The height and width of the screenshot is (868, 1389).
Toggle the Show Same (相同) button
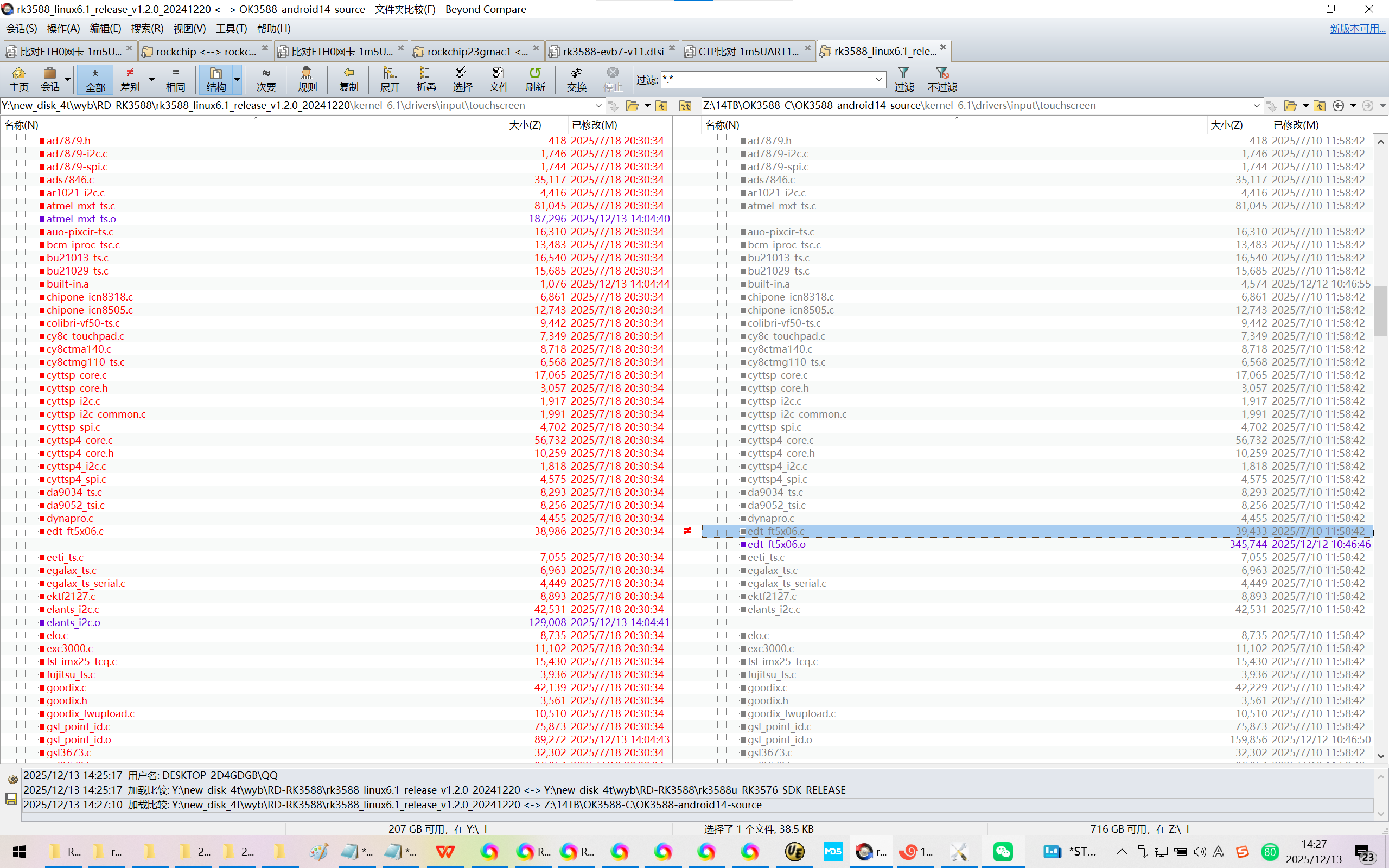[175, 79]
